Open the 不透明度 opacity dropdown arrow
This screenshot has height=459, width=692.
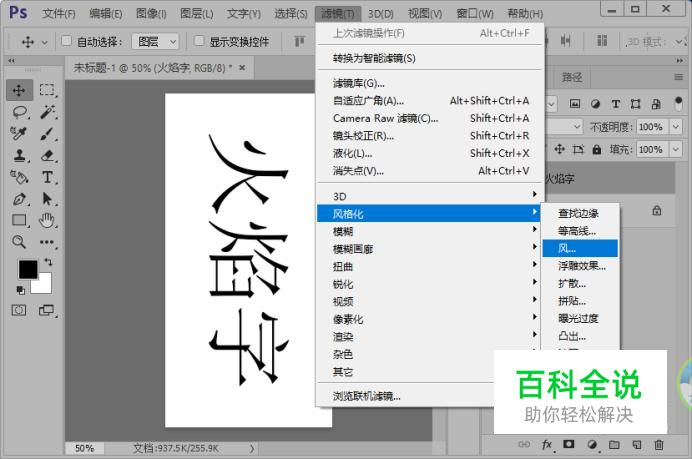(676, 127)
